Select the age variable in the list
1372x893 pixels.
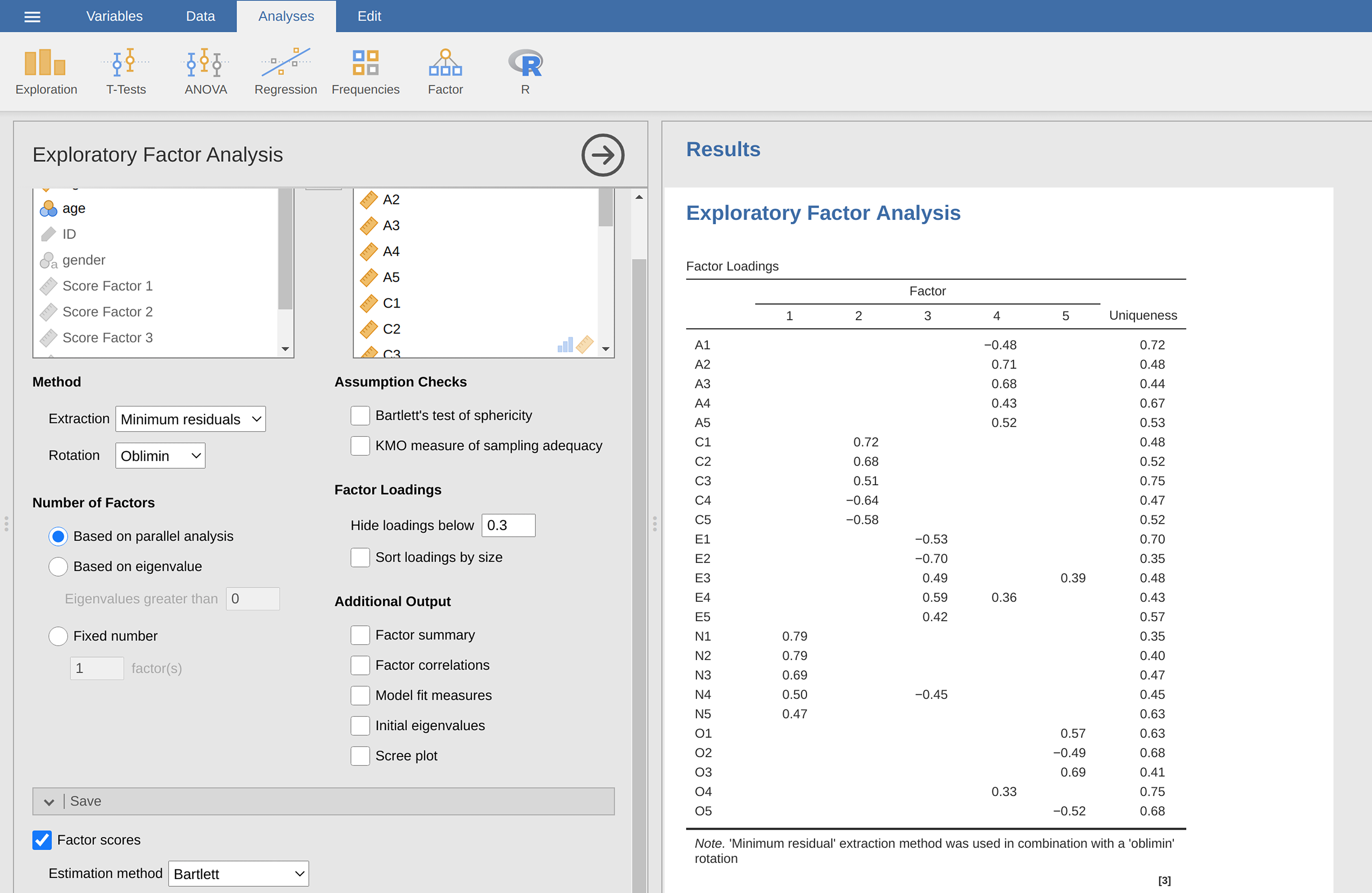tap(156, 208)
